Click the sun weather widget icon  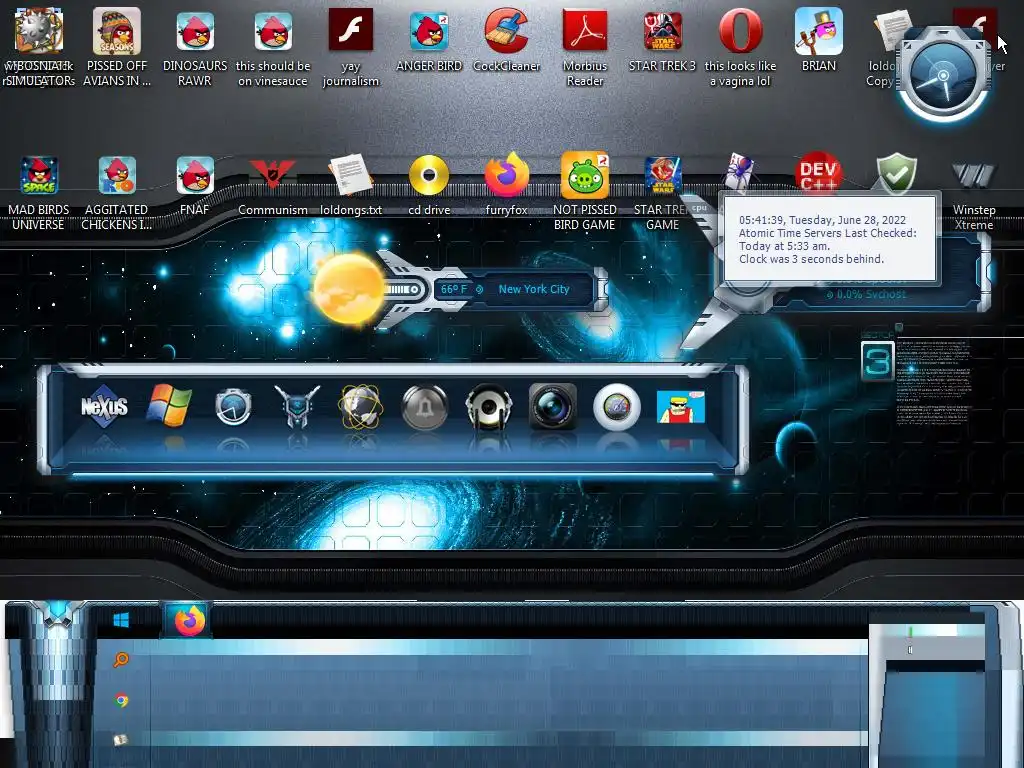click(x=348, y=288)
